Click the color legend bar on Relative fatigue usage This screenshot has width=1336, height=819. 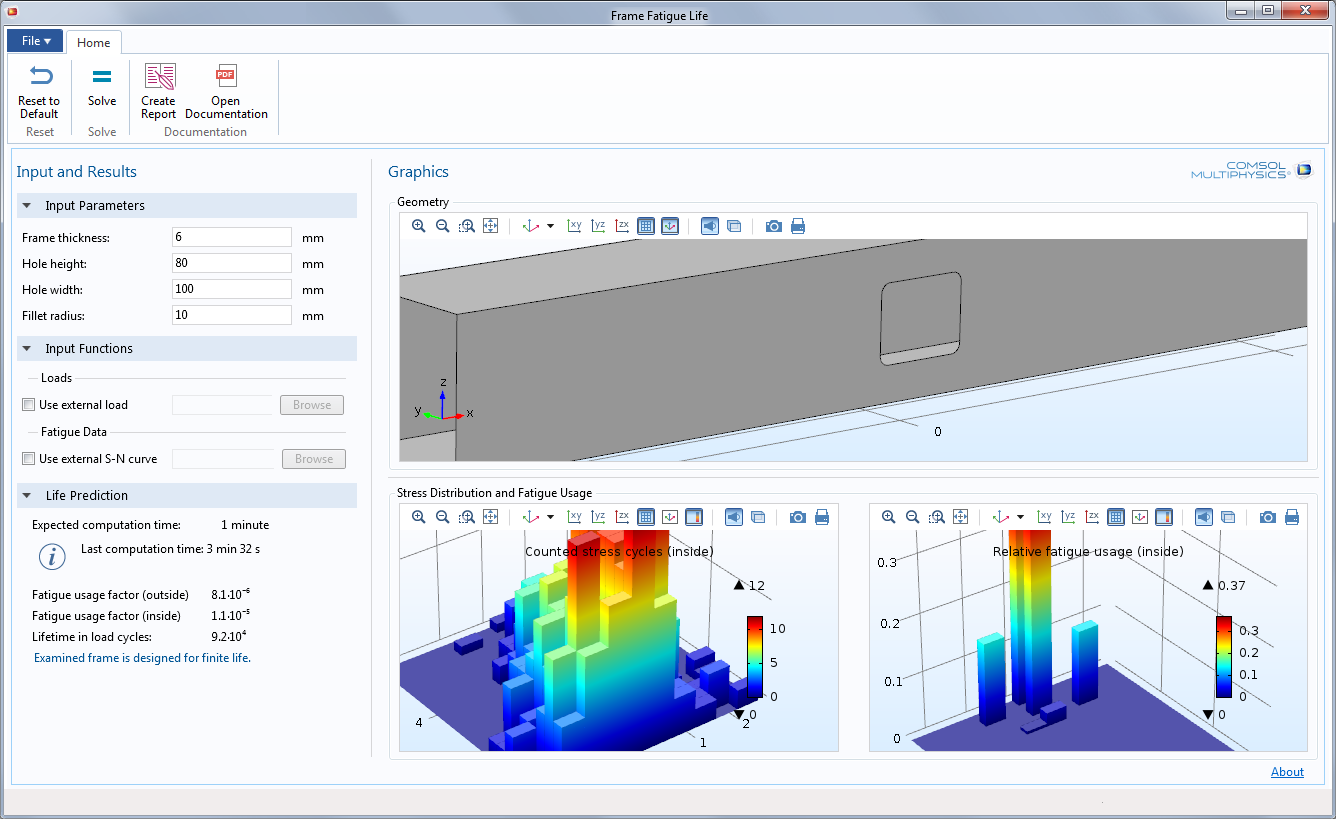[1225, 656]
